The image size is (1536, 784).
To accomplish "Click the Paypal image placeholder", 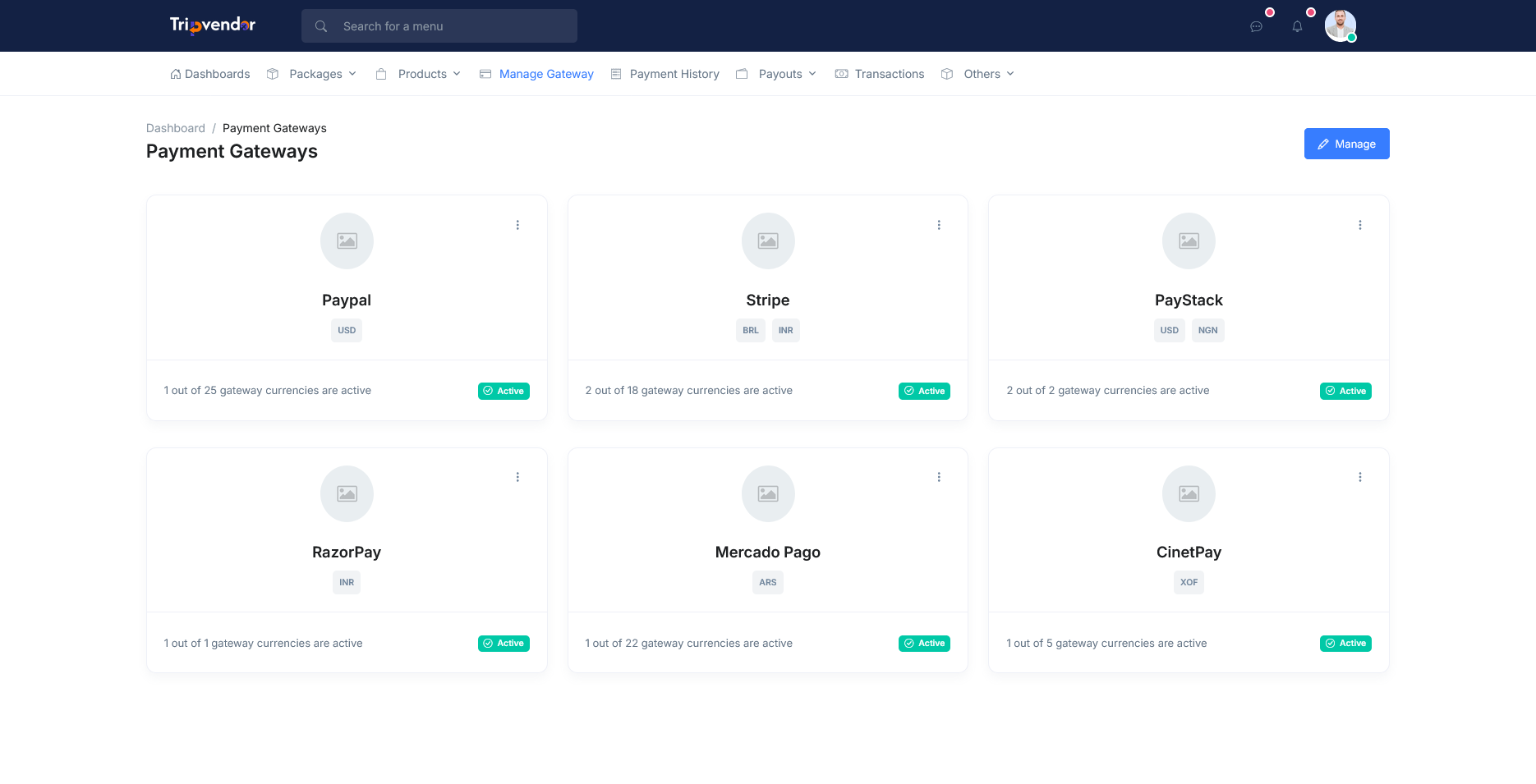I will click(347, 241).
